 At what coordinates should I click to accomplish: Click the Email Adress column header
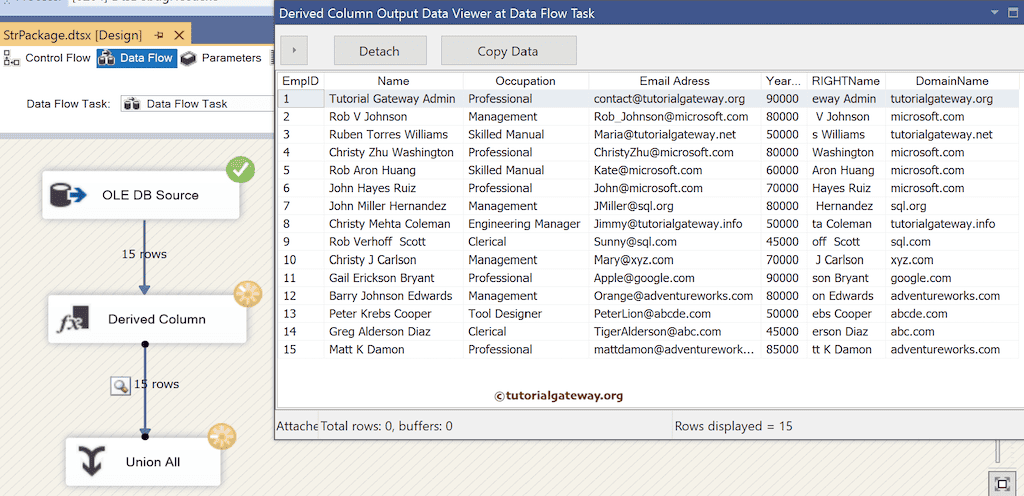pos(675,81)
